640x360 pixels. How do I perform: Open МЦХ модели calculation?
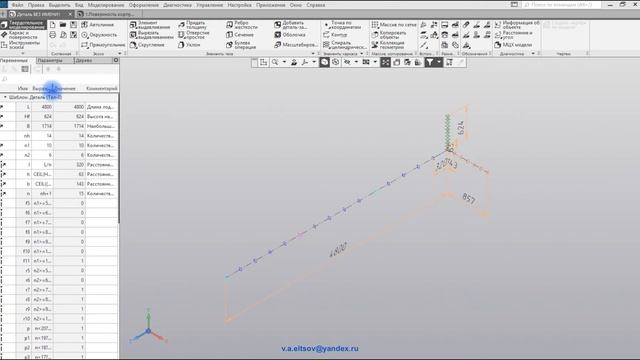pos(513,45)
